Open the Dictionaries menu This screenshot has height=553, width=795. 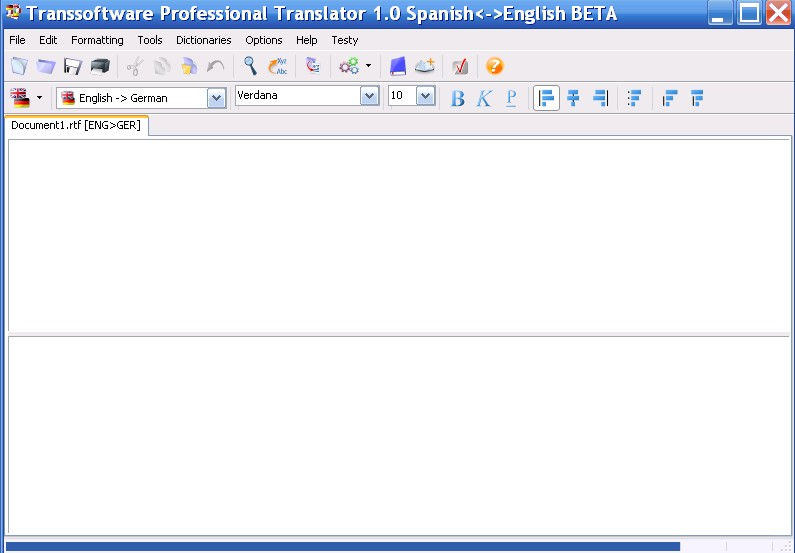tap(204, 40)
